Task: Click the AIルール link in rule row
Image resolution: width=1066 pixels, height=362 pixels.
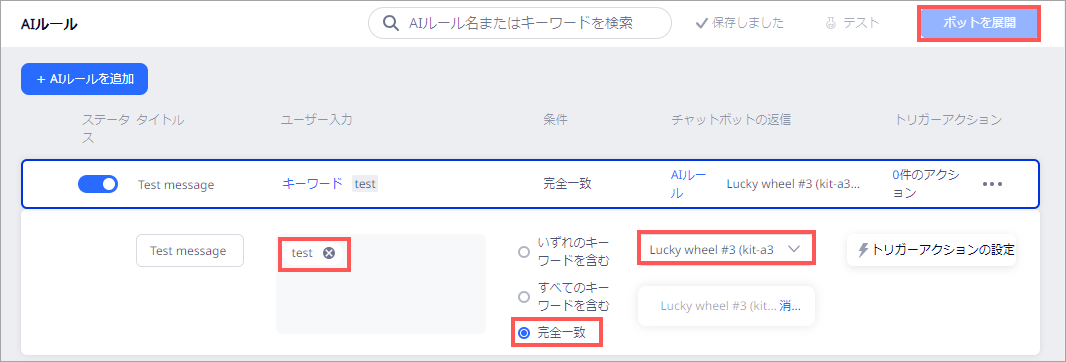Action: click(688, 184)
